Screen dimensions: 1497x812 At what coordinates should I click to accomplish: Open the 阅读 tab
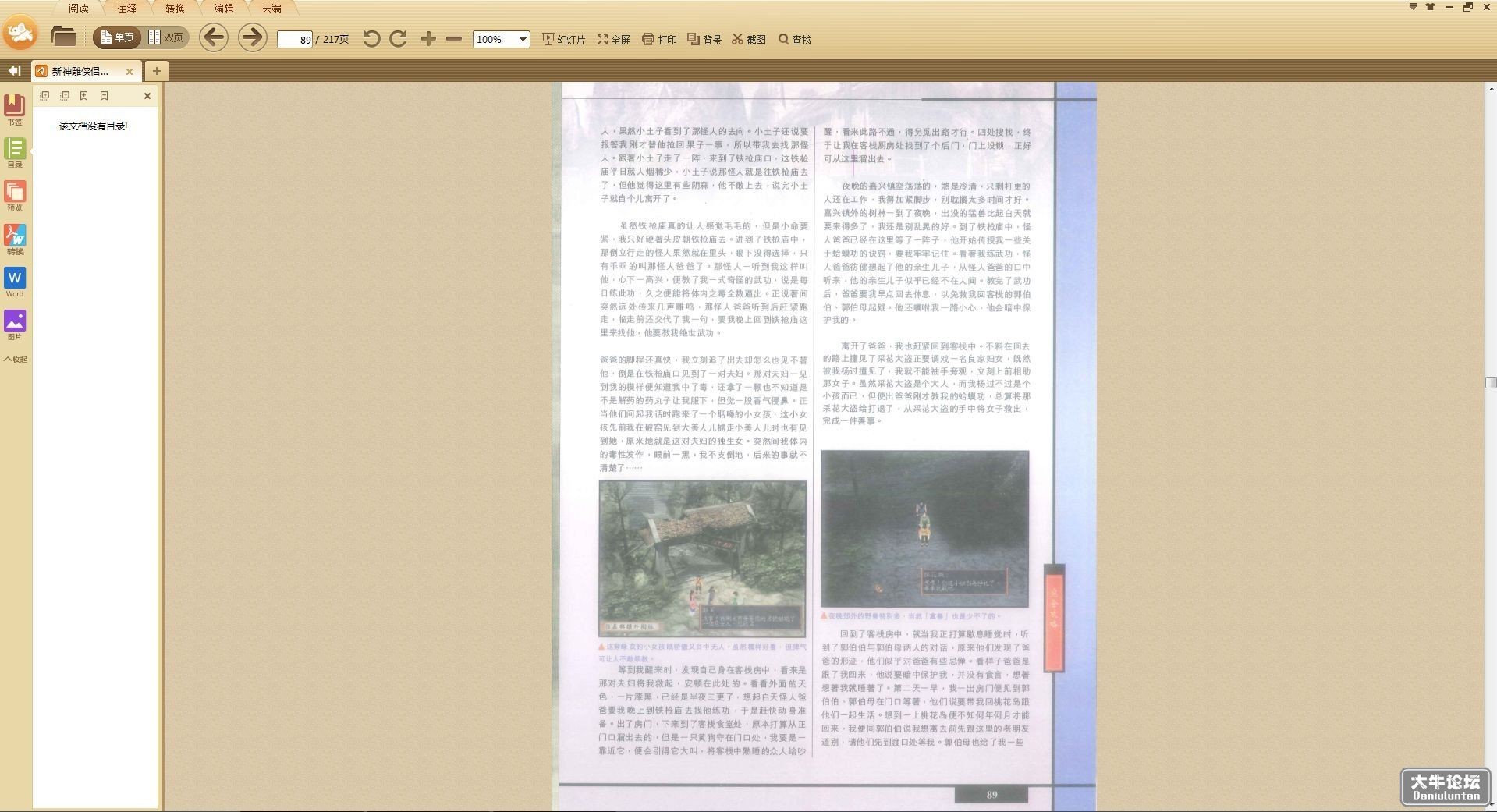tap(78, 9)
